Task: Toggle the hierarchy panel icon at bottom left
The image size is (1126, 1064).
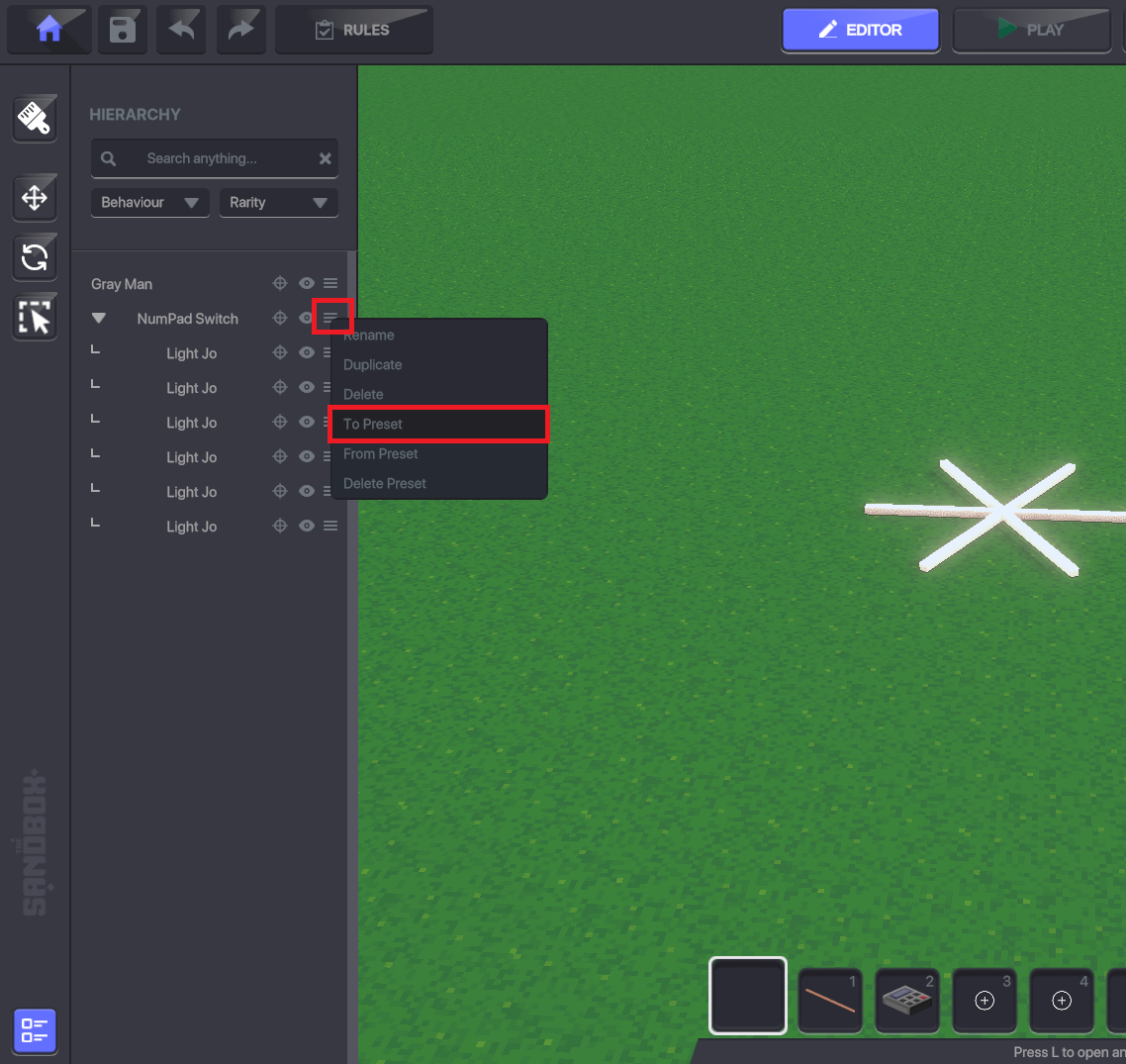Action: coord(35,1030)
